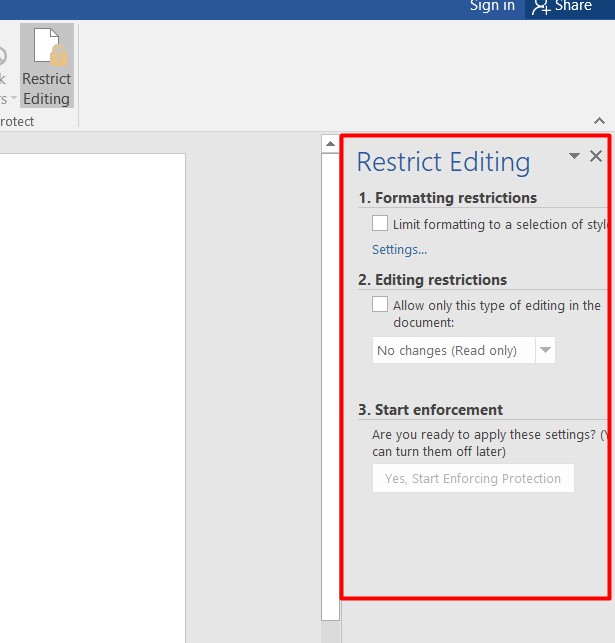The width and height of the screenshot is (615, 643).
Task: Open the formatting restrictions Settings link
Action: [399, 250]
